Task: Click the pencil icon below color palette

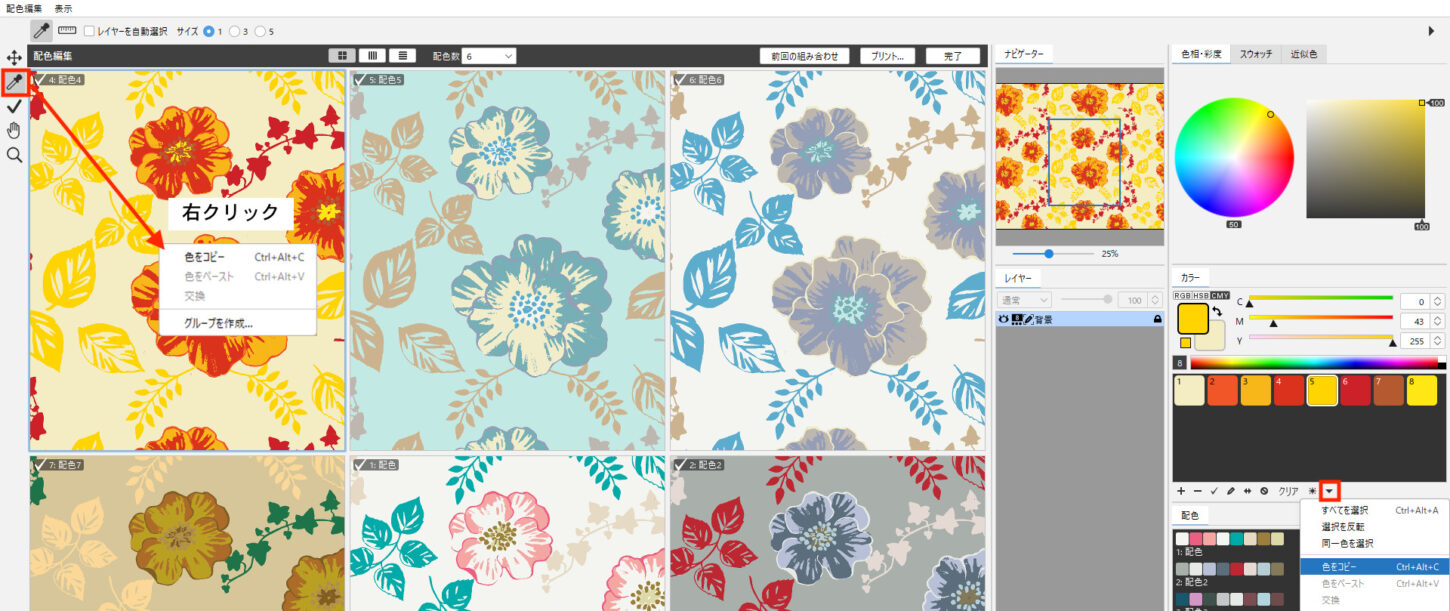Action: (x=1231, y=491)
